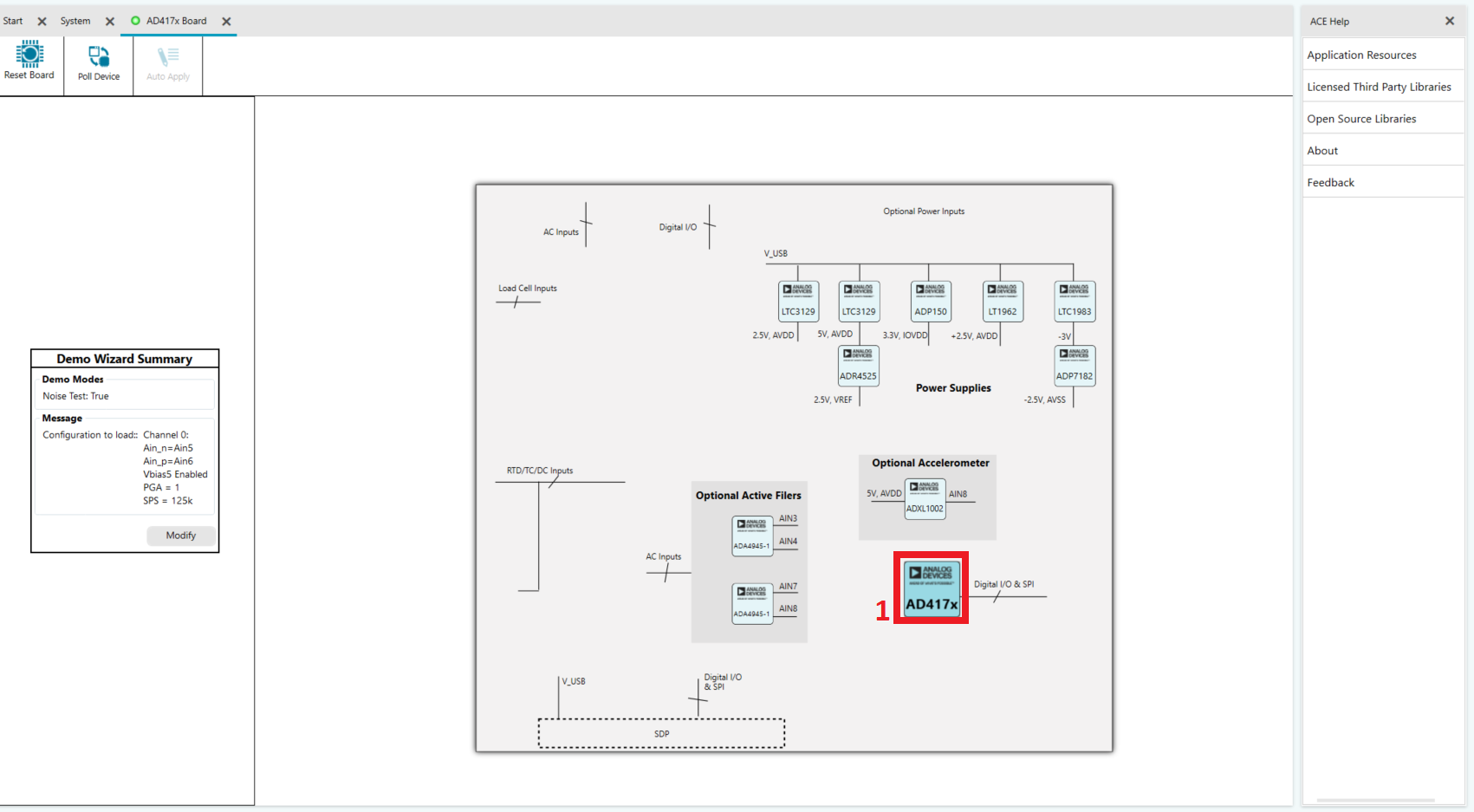Image resolution: width=1474 pixels, height=812 pixels.
Task: Click the Demo Wizard Summary title
Action: (x=125, y=359)
